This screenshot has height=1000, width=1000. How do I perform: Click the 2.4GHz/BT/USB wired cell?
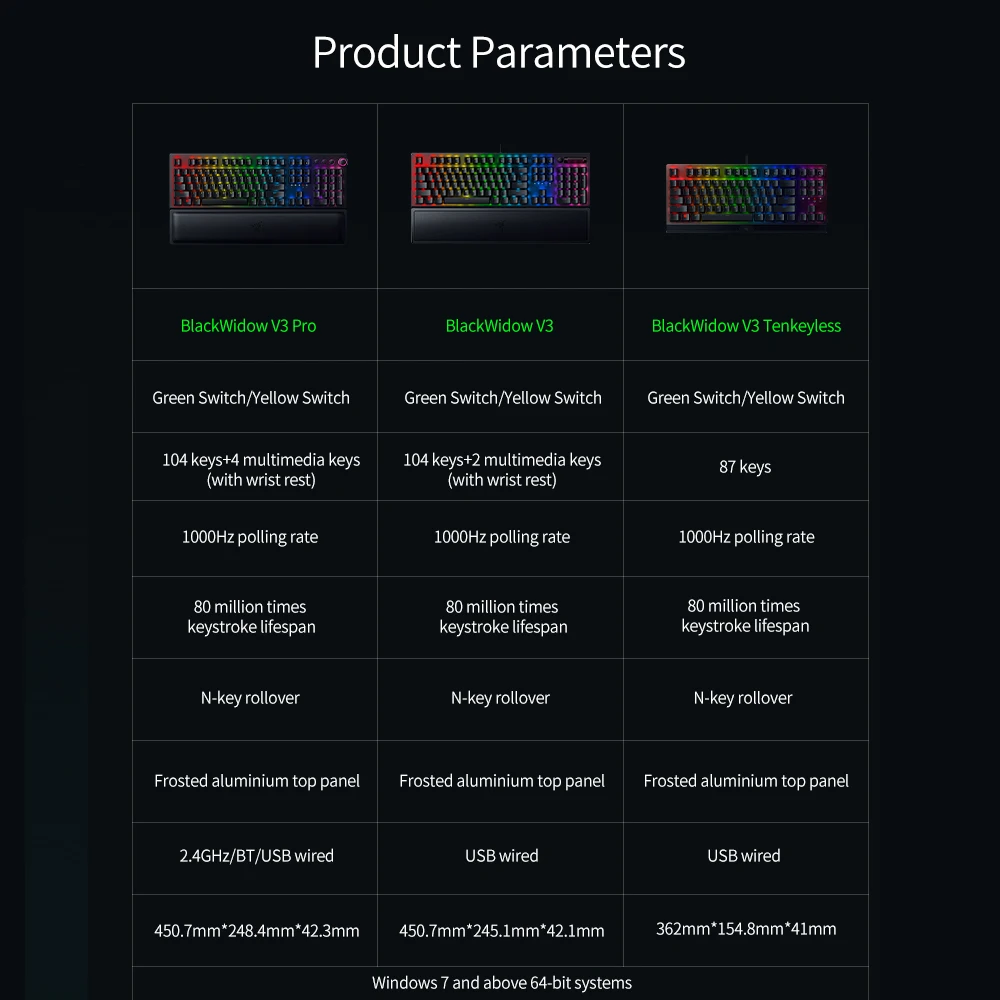(x=255, y=858)
